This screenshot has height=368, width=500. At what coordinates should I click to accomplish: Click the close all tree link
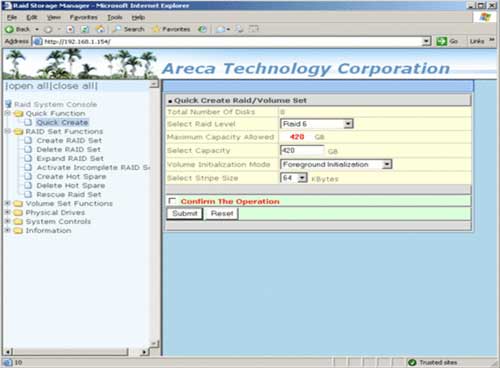[x=74, y=86]
